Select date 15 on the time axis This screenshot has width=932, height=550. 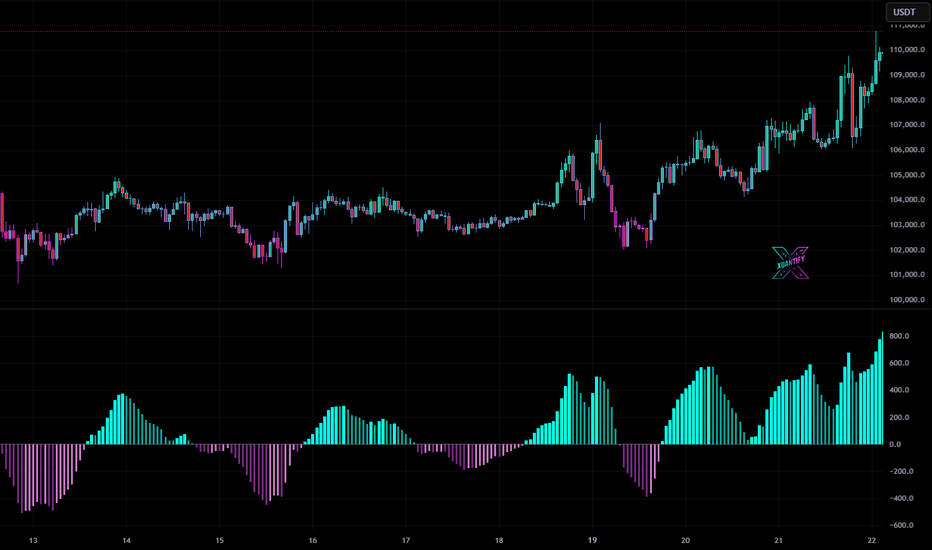coord(220,540)
